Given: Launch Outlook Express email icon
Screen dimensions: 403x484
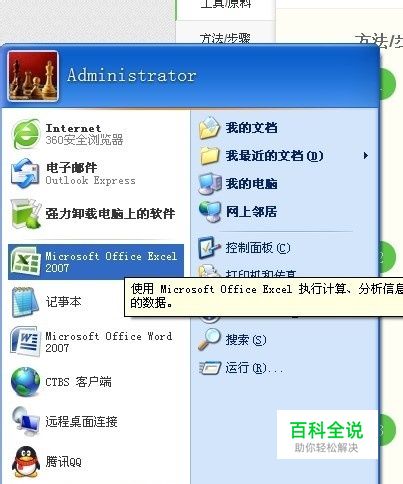Looking at the screenshot, I should [x=25, y=173].
